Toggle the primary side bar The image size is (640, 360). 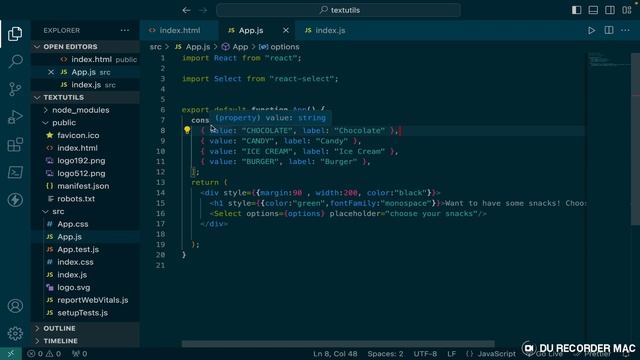(x=576, y=10)
